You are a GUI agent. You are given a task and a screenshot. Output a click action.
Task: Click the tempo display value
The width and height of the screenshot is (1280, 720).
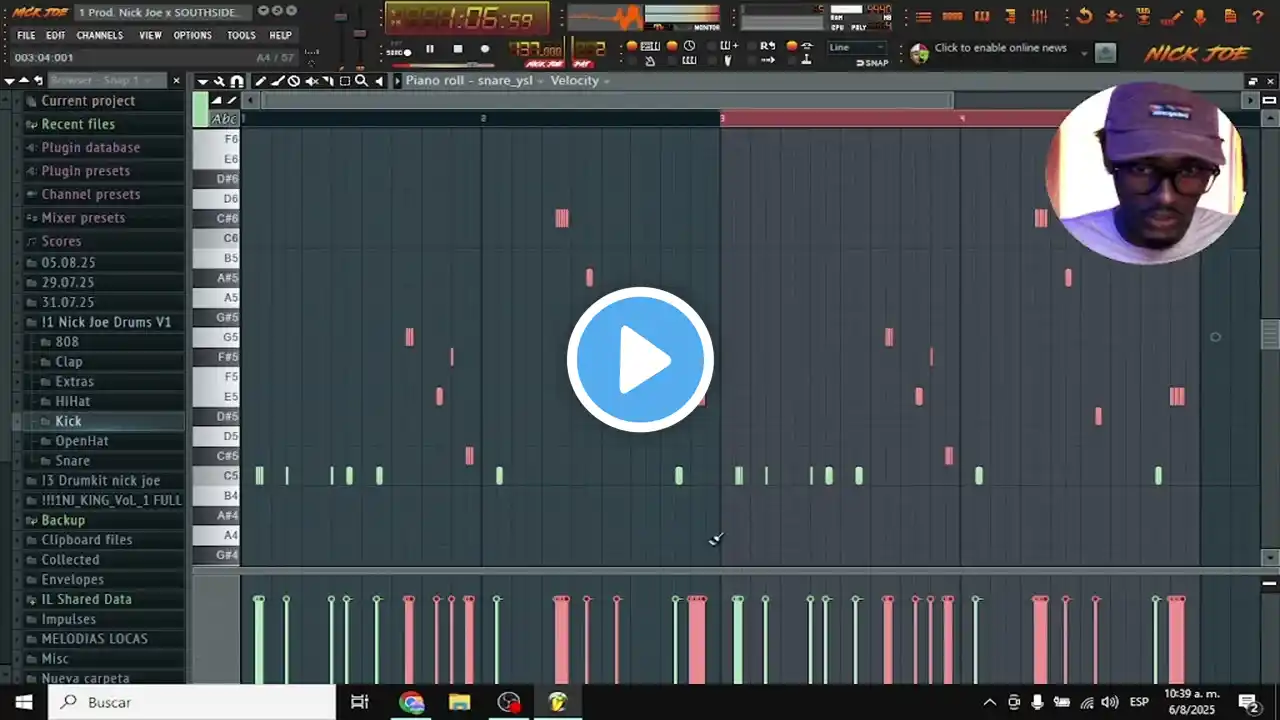coord(534,50)
